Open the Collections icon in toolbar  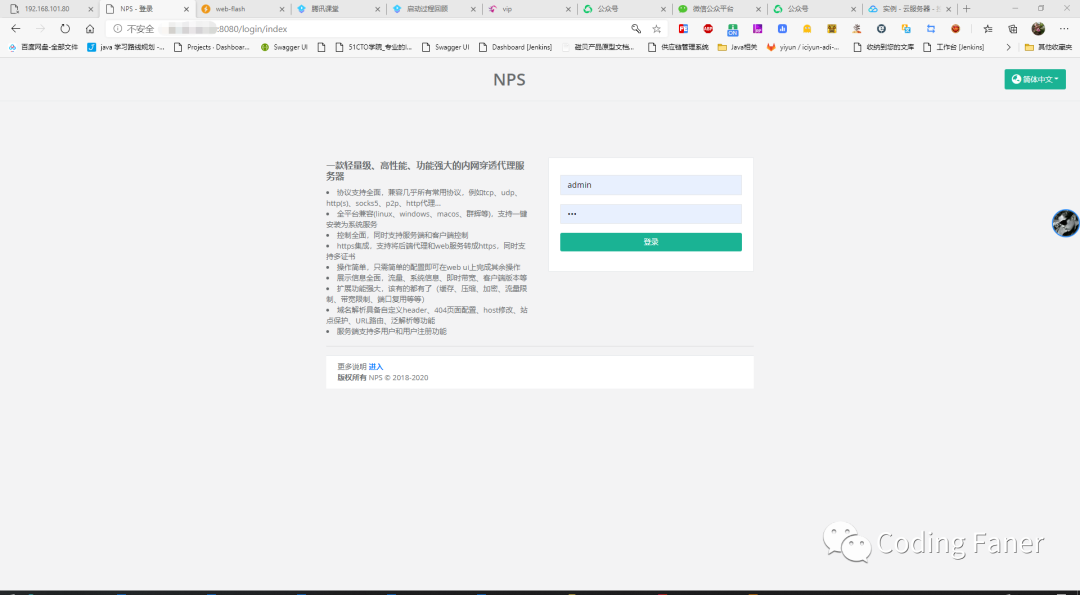pyautogui.click(x=1012, y=29)
